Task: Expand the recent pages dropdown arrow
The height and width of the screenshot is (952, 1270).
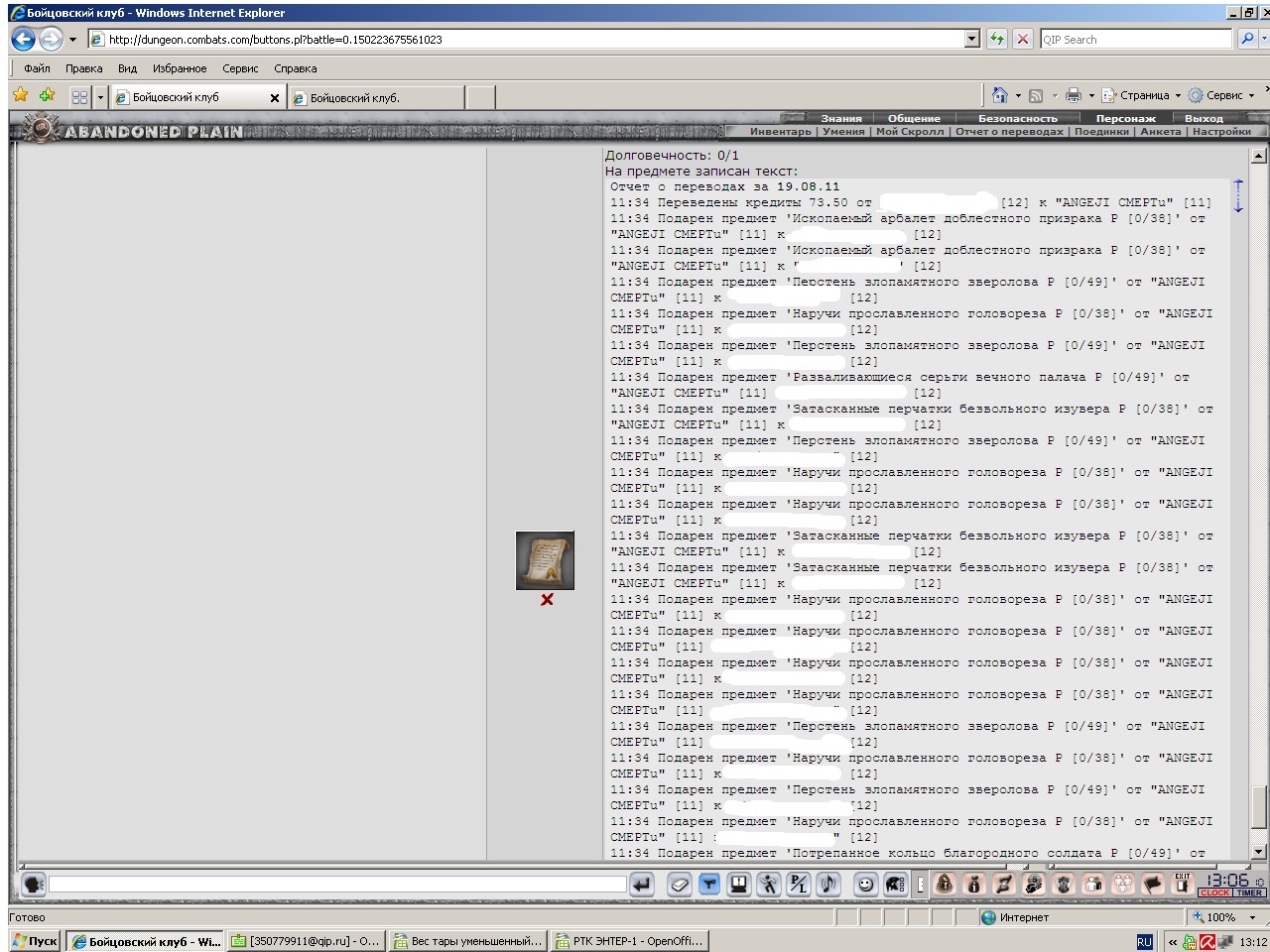Action: 72,40
